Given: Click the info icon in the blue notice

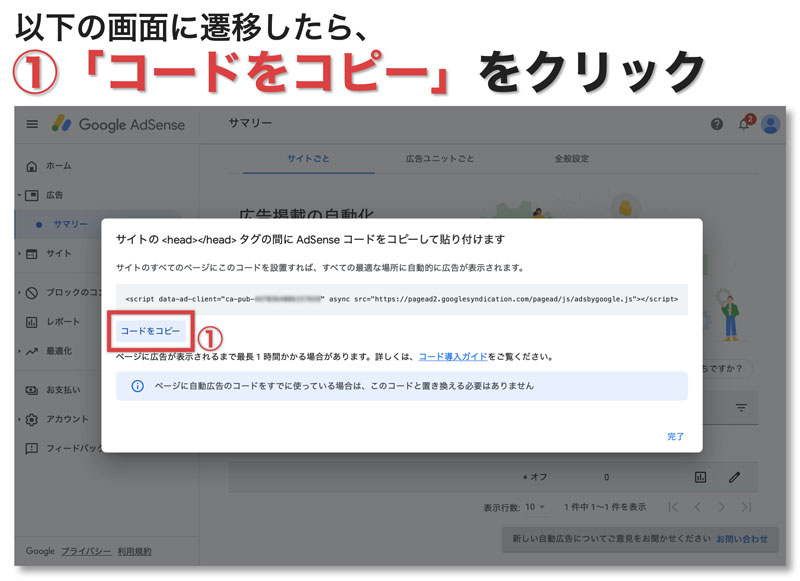Looking at the screenshot, I should pyautogui.click(x=137, y=386).
